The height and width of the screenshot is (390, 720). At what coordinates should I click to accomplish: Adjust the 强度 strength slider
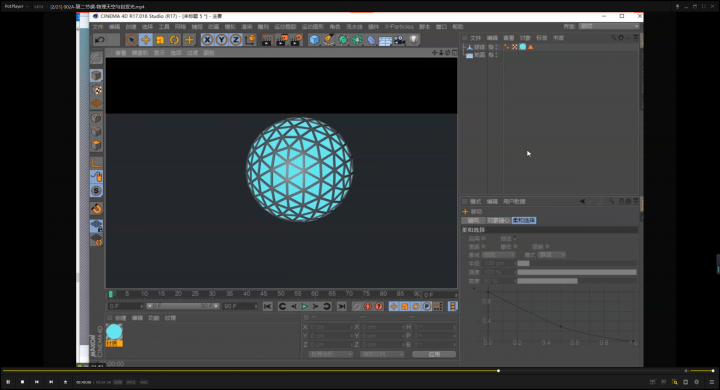coord(577,272)
